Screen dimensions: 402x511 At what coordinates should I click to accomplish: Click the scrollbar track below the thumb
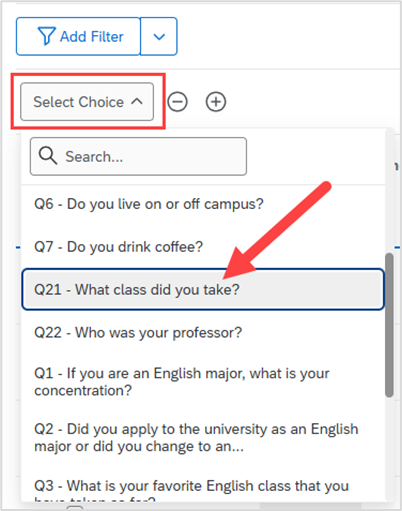pos(389,449)
